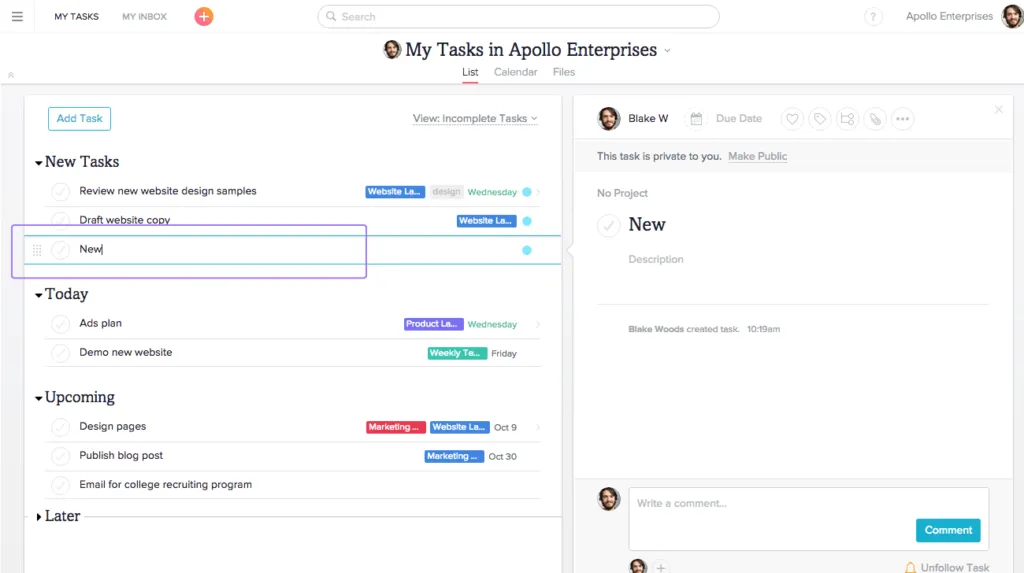Like the task with heart icon
The width and height of the screenshot is (1024, 573).
(x=792, y=119)
